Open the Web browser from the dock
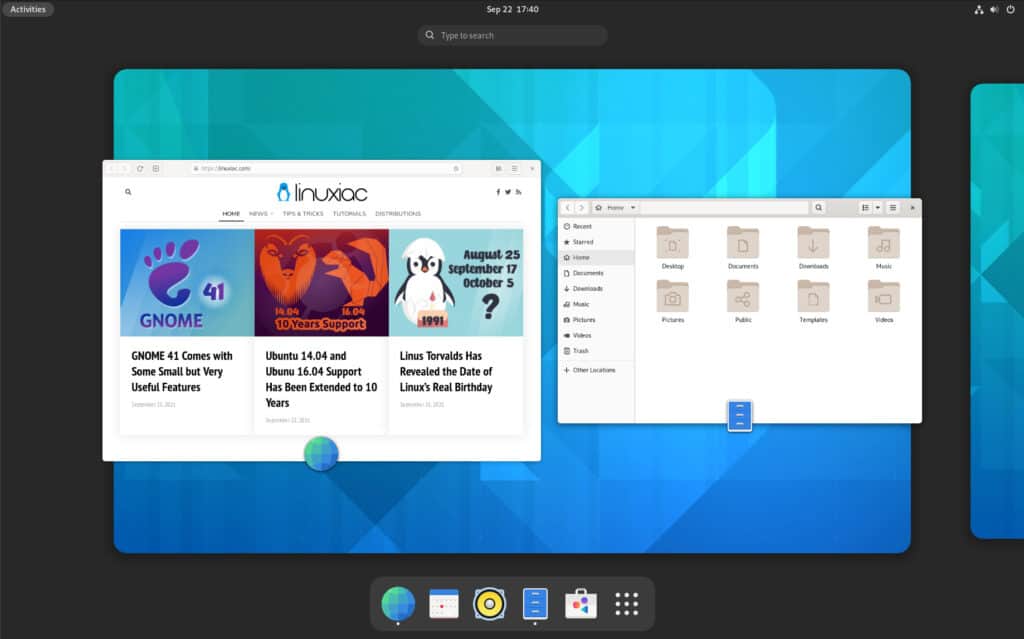Image resolution: width=1024 pixels, height=639 pixels. (398, 603)
